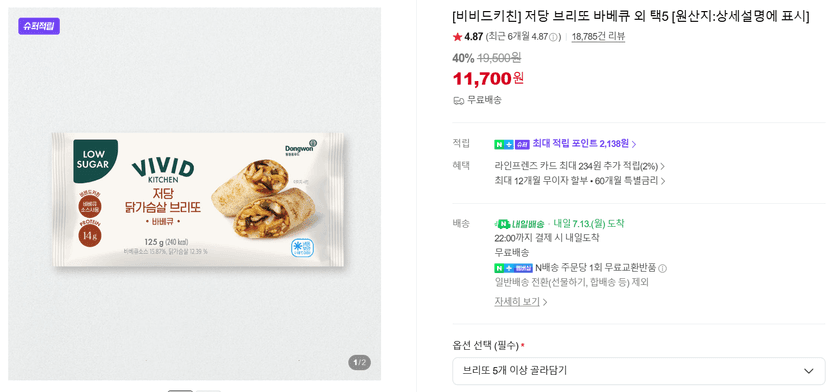The width and height of the screenshot is (828, 392).
Task: Click the green N+ membership badge by 적립
Action: (x=504, y=144)
